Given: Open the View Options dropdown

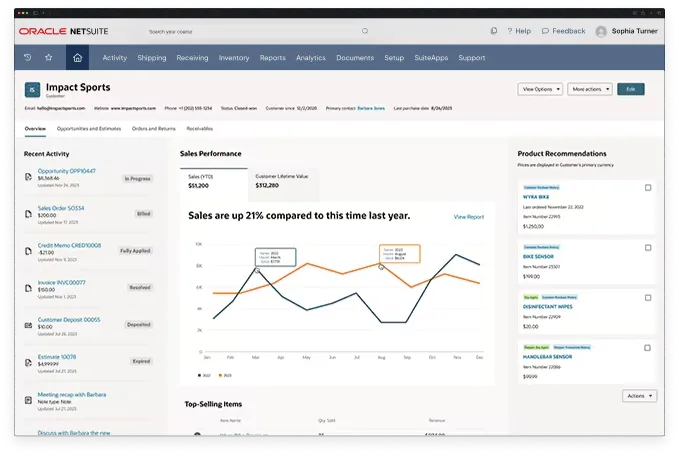Looking at the screenshot, I should pos(540,89).
